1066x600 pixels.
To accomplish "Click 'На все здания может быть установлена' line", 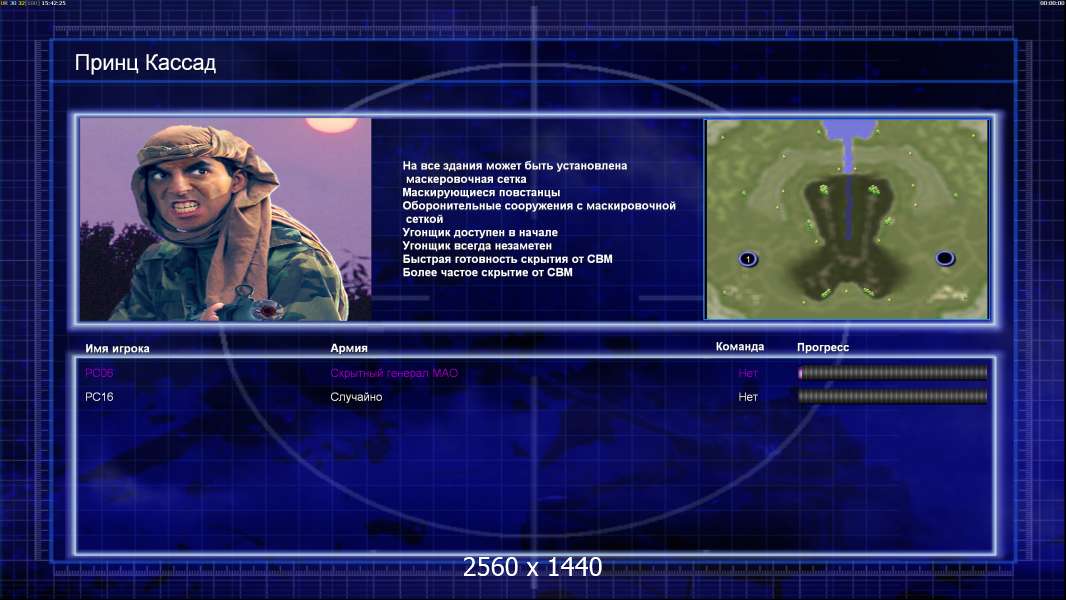I will pyautogui.click(x=515, y=166).
